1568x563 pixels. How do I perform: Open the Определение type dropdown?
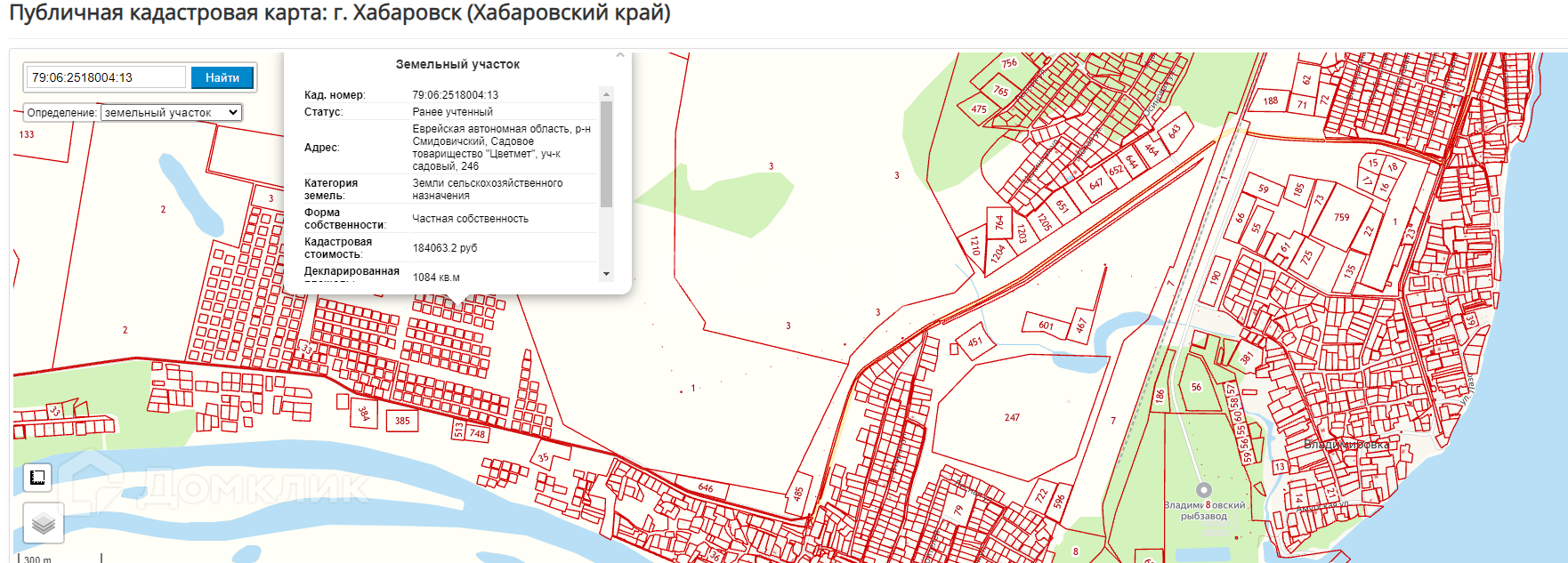point(171,113)
